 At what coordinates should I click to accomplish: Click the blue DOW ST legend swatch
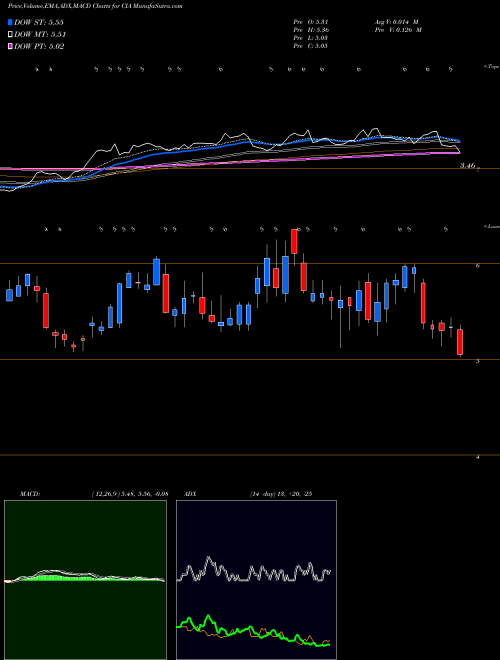pyautogui.click(x=11, y=22)
